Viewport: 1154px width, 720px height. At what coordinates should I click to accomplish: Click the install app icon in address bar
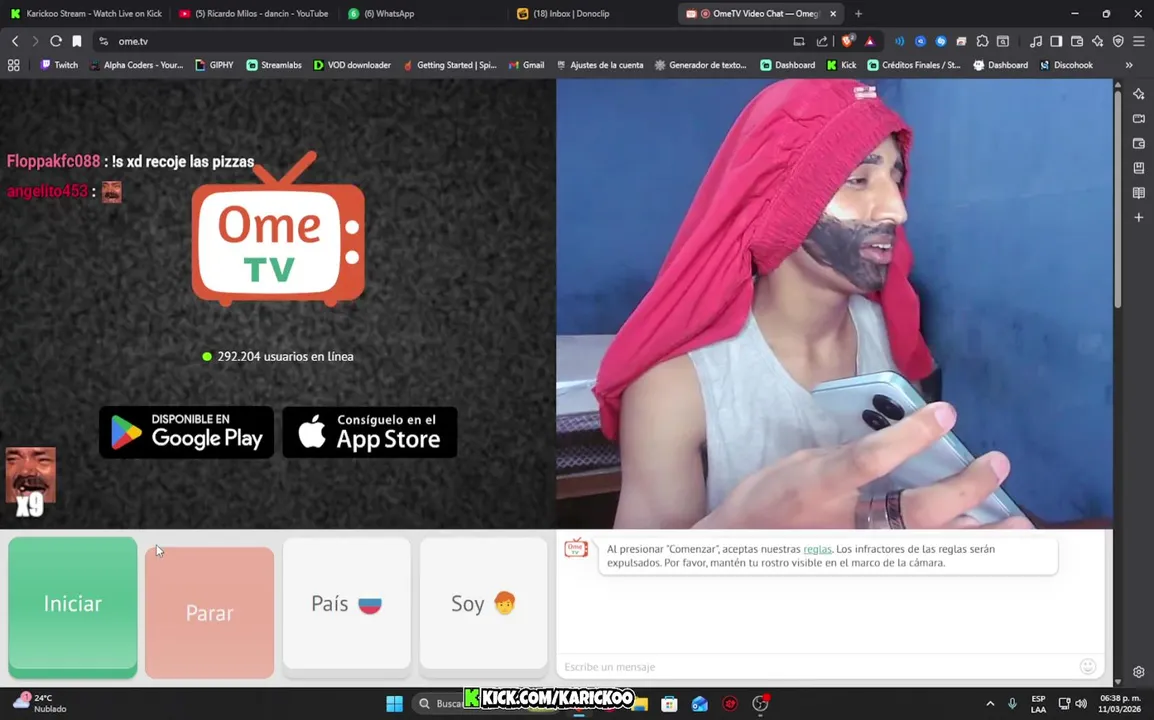tap(799, 41)
